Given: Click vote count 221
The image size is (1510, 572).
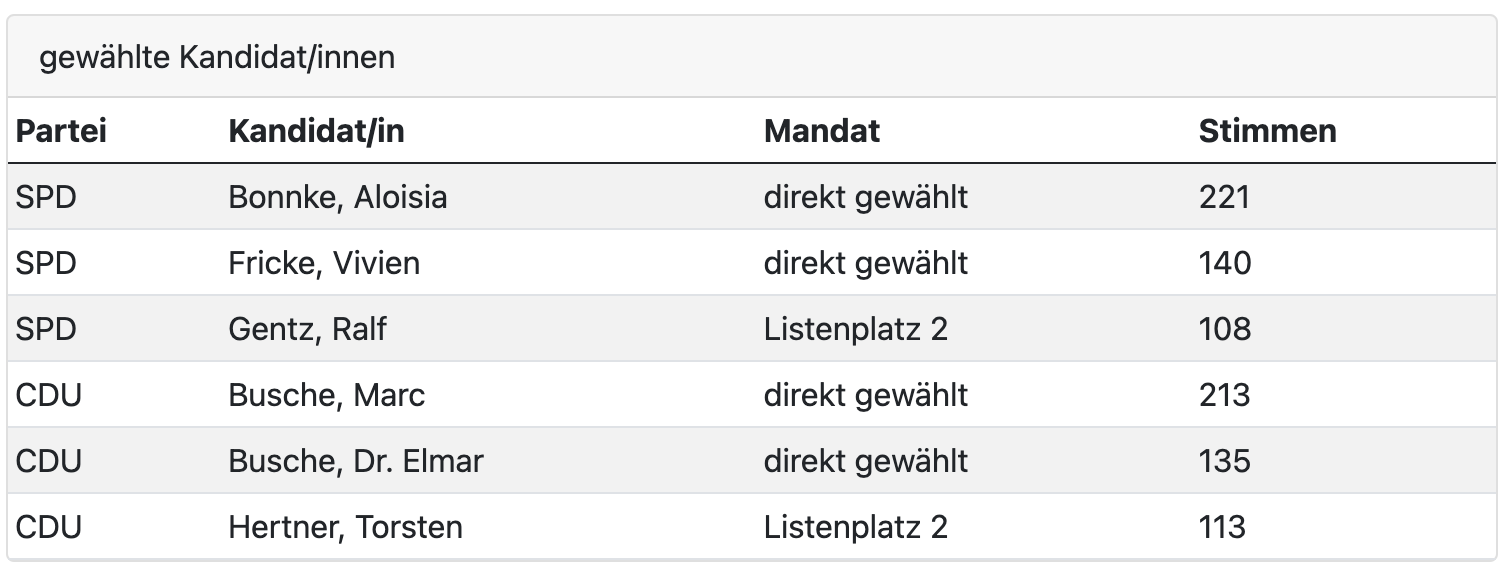Looking at the screenshot, I should coord(1224,197).
